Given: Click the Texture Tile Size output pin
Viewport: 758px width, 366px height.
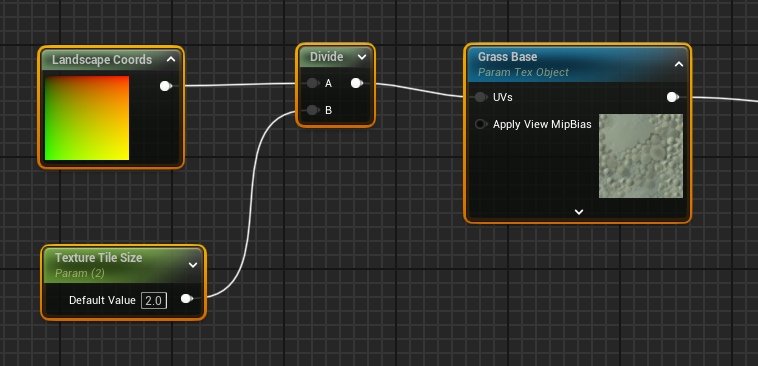Looking at the screenshot, I should pos(186,299).
